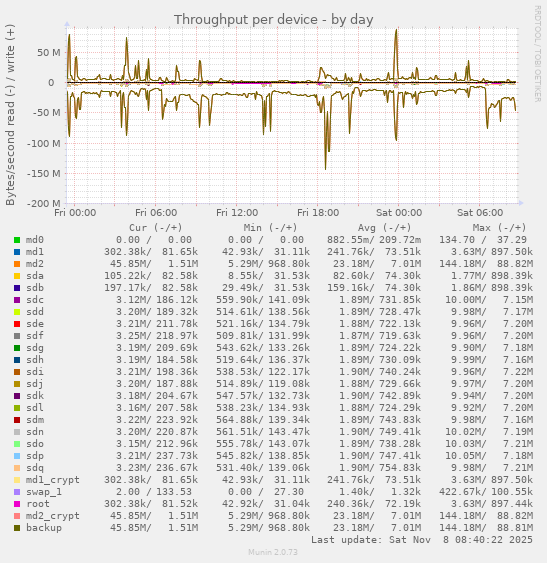Click the '50 M' y-axis label
Image resolution: width=547 pixels, height=563 pixels.
[x=49, y=53]
